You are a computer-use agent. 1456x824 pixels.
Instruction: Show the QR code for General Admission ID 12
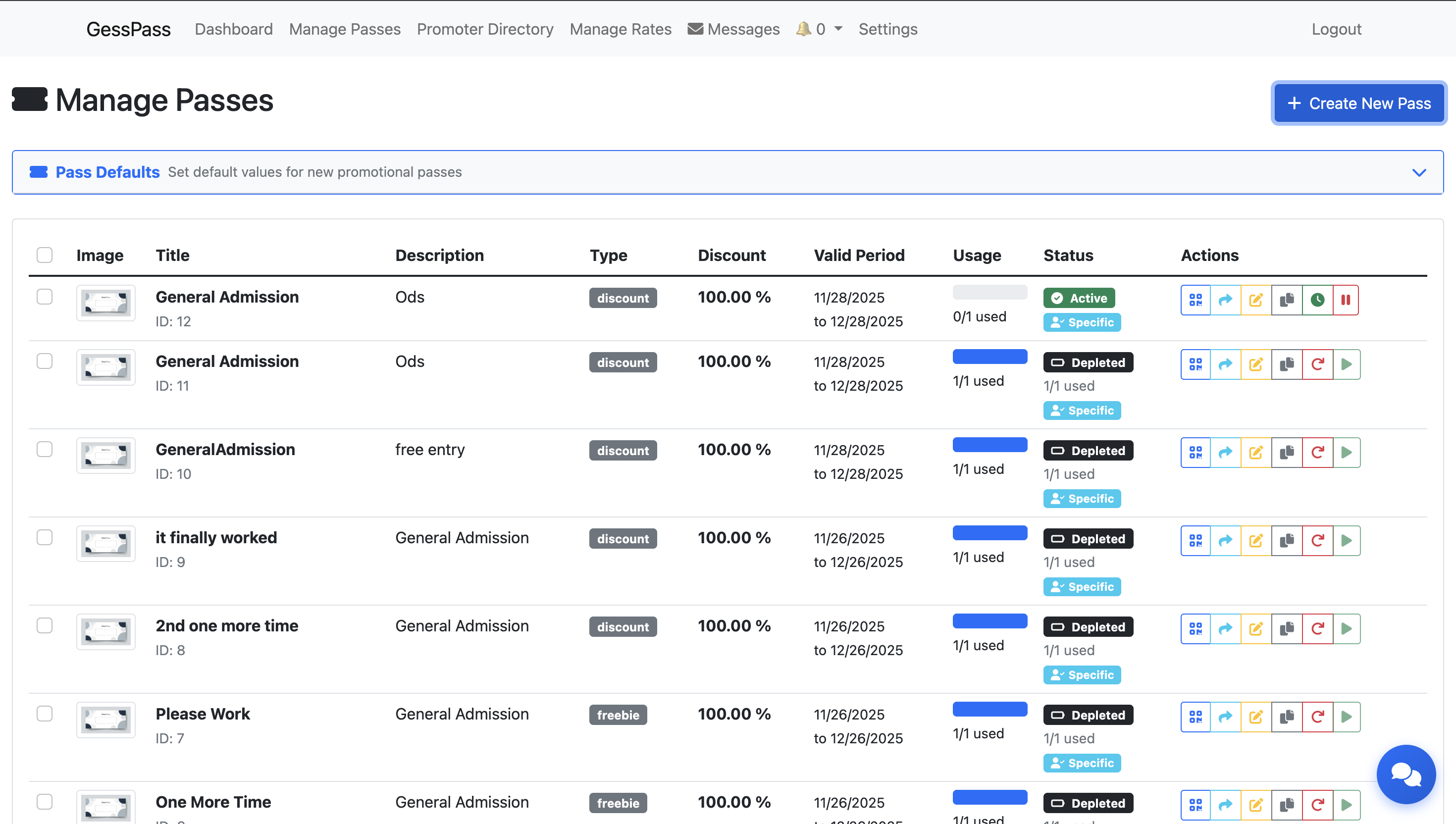tap(1196, 300)
